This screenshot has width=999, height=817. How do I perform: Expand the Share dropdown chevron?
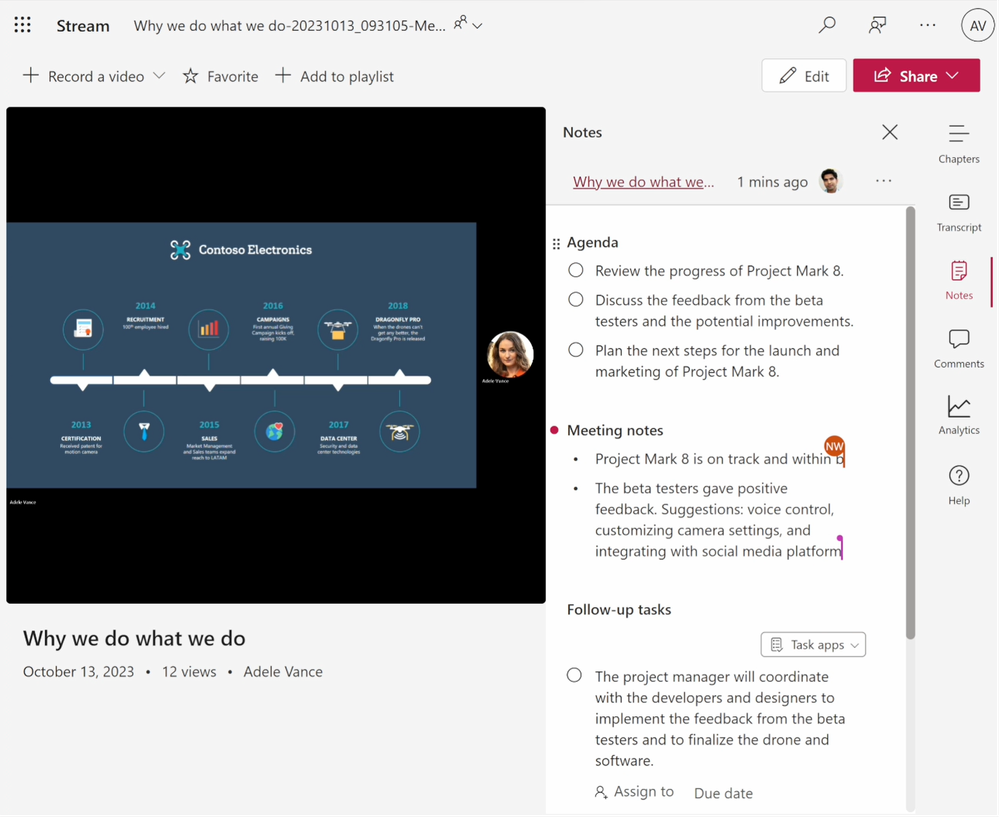[x=952, y=76]
